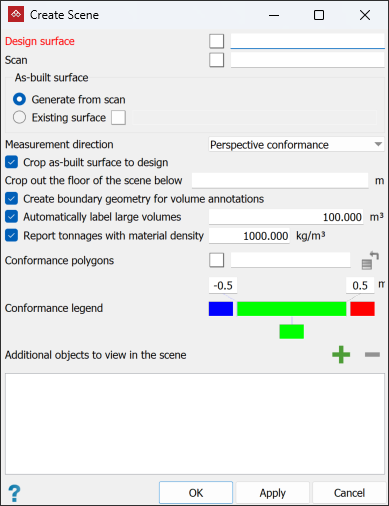Click the small green midpoint legend swatch
The height and width of the screenshot is (506, 389).
click(292, 331)
